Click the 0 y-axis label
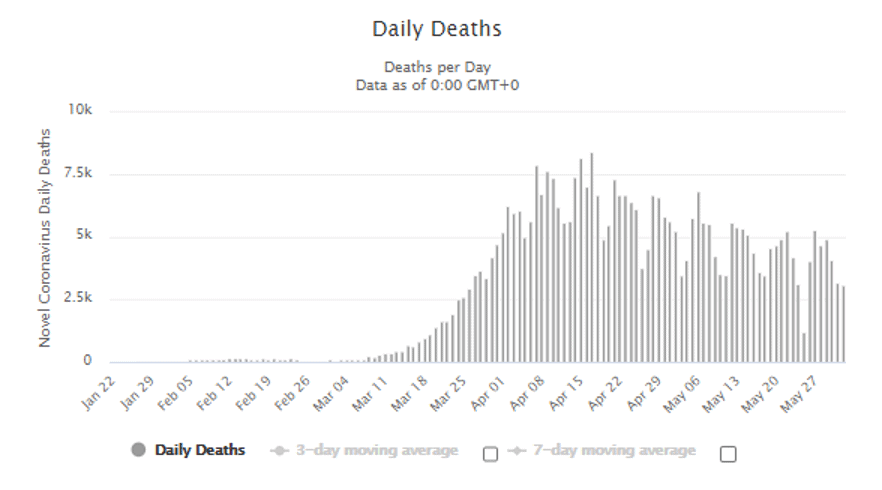This screenshot has height=490, width=882. (87, 361)
